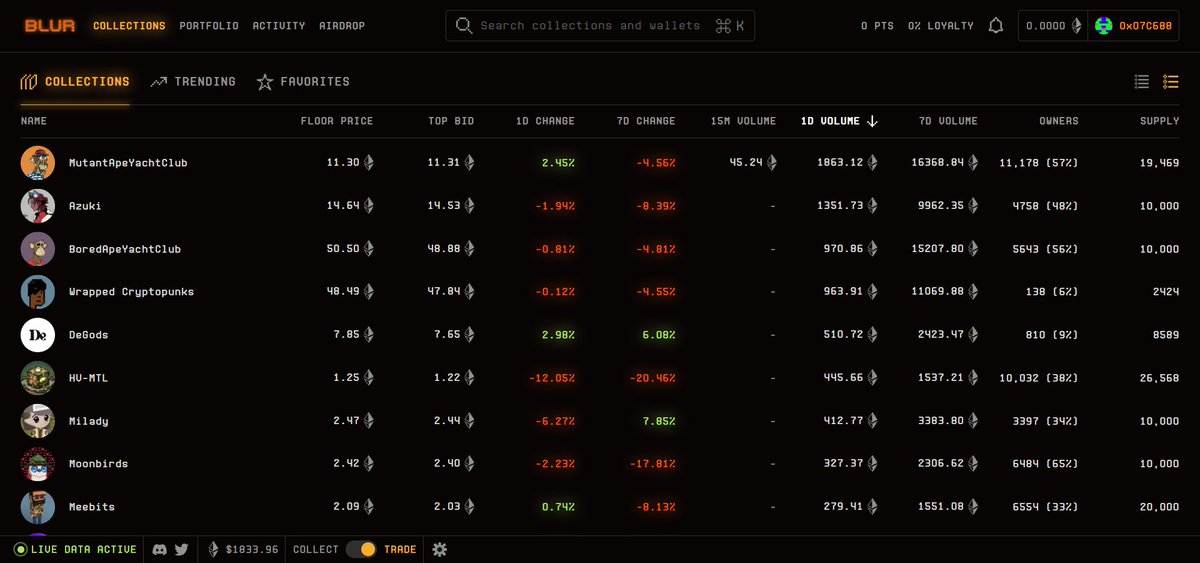1200x563 pixels.
Task: Click the Ethereum icon beside $1833.96
Action: click(x=213, y=549)
